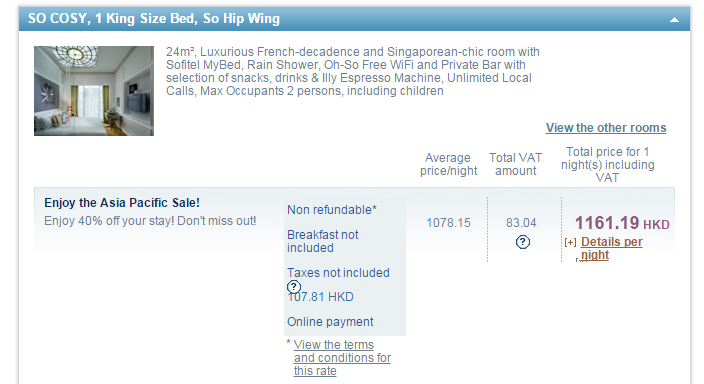Open Details per night link
Viewport: 704px width, 384px height.
[x=611, y=248]
